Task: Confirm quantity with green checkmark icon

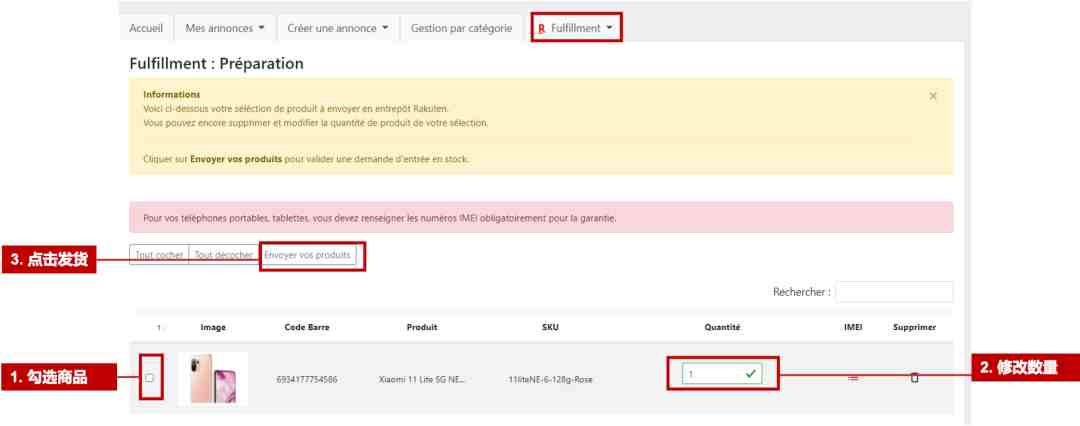Action: (x=751, y=374)
